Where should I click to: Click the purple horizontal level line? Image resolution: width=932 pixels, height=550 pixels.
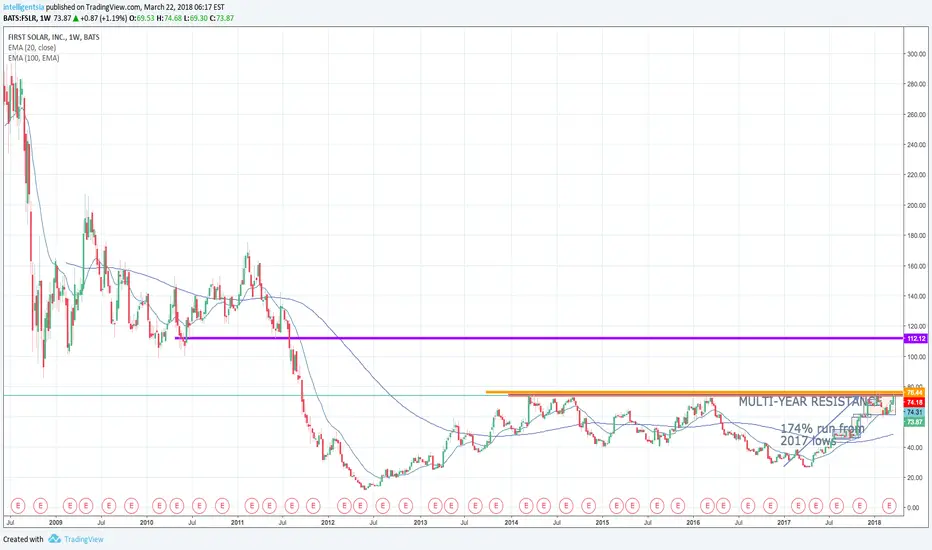click(x=539, y=338)
